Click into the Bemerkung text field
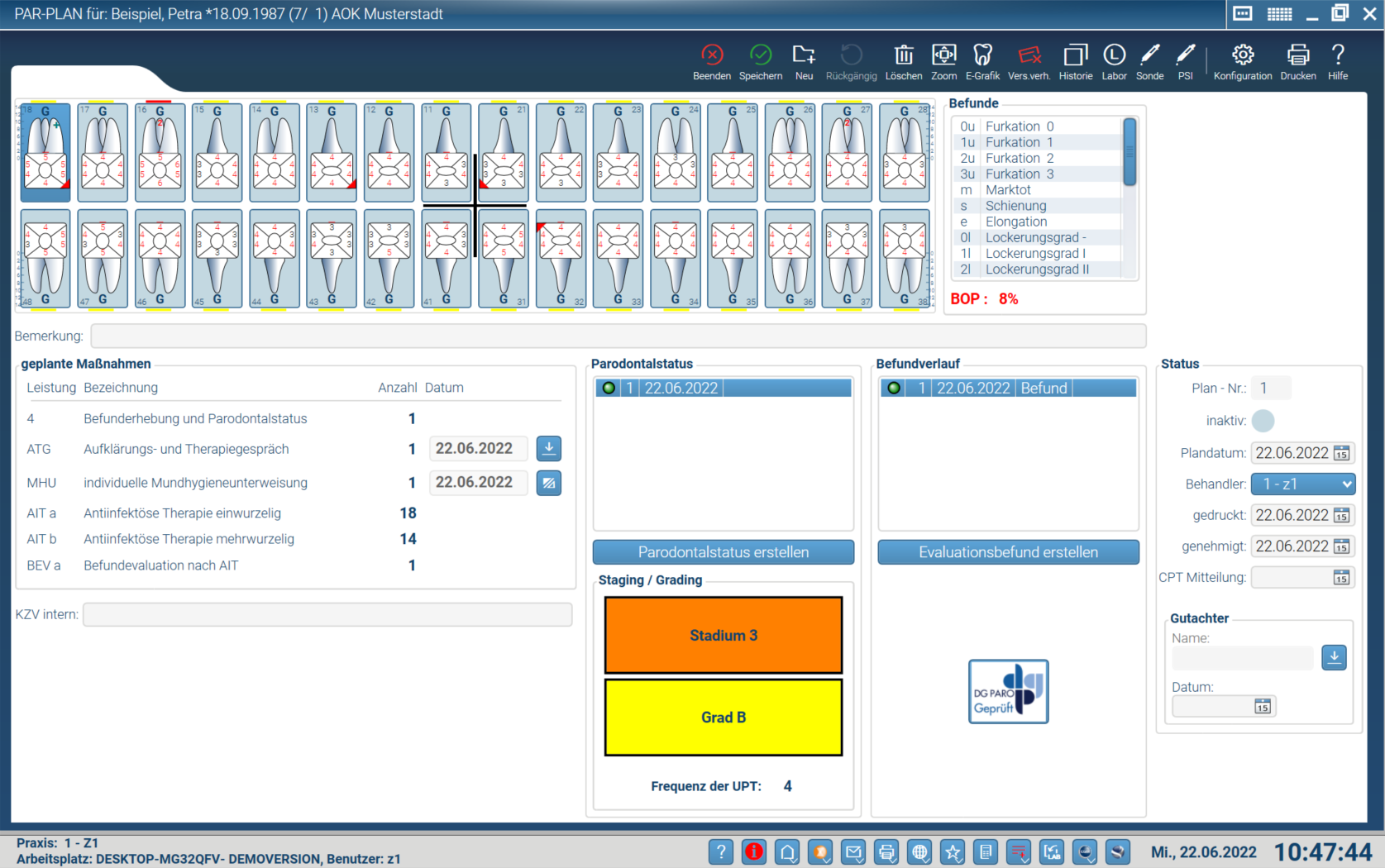Screen dimensions: 1385x868 [x=618, y=336]
